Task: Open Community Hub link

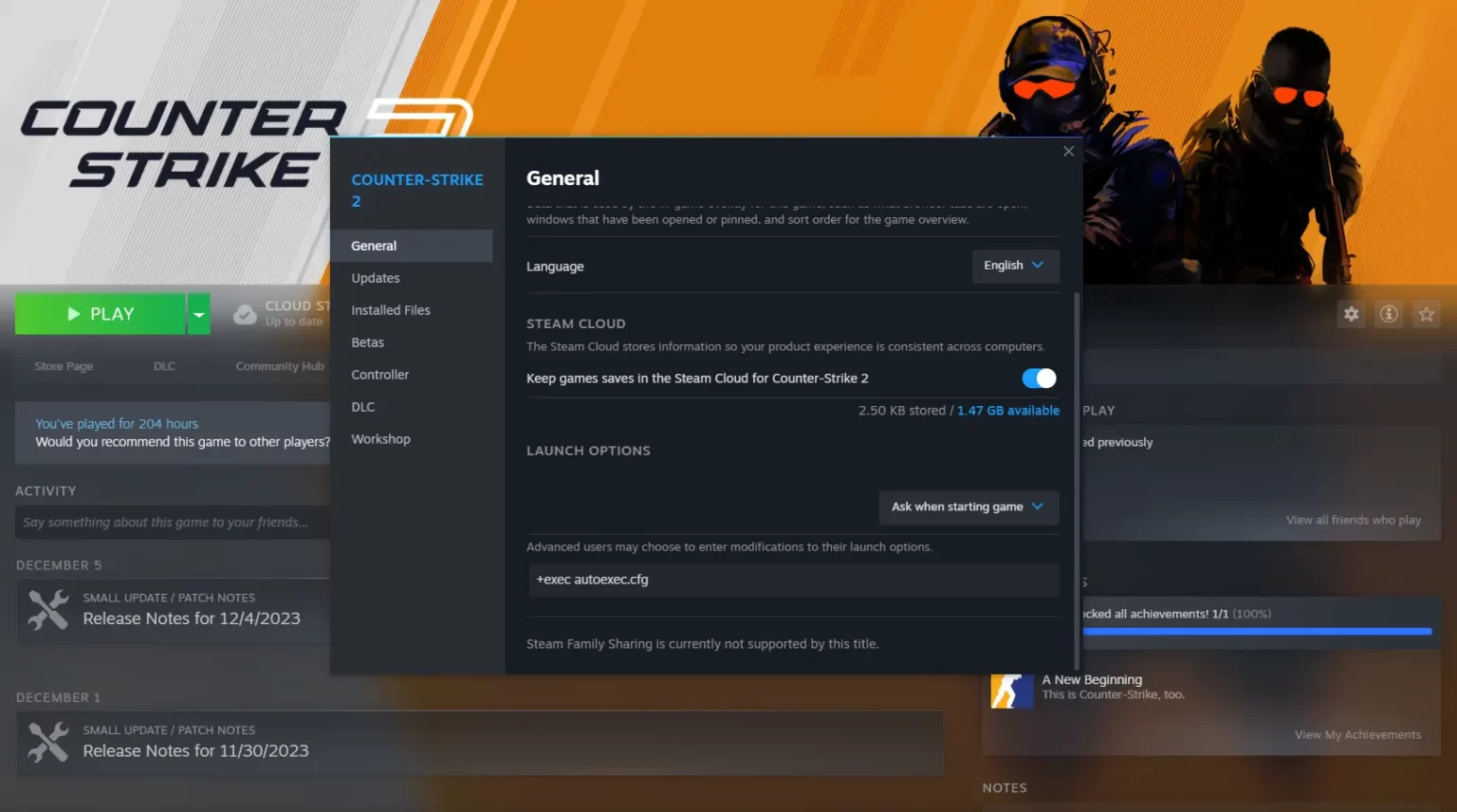Action: [280, 366]
